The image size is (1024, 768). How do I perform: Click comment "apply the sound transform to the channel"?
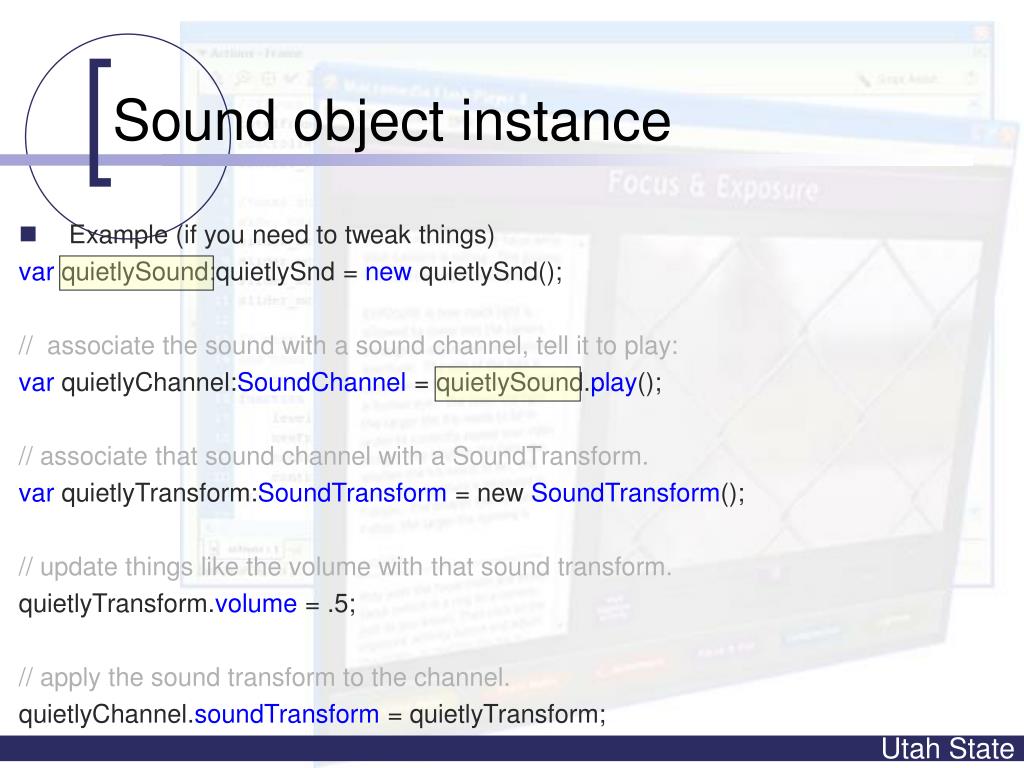tap(264, 677)
